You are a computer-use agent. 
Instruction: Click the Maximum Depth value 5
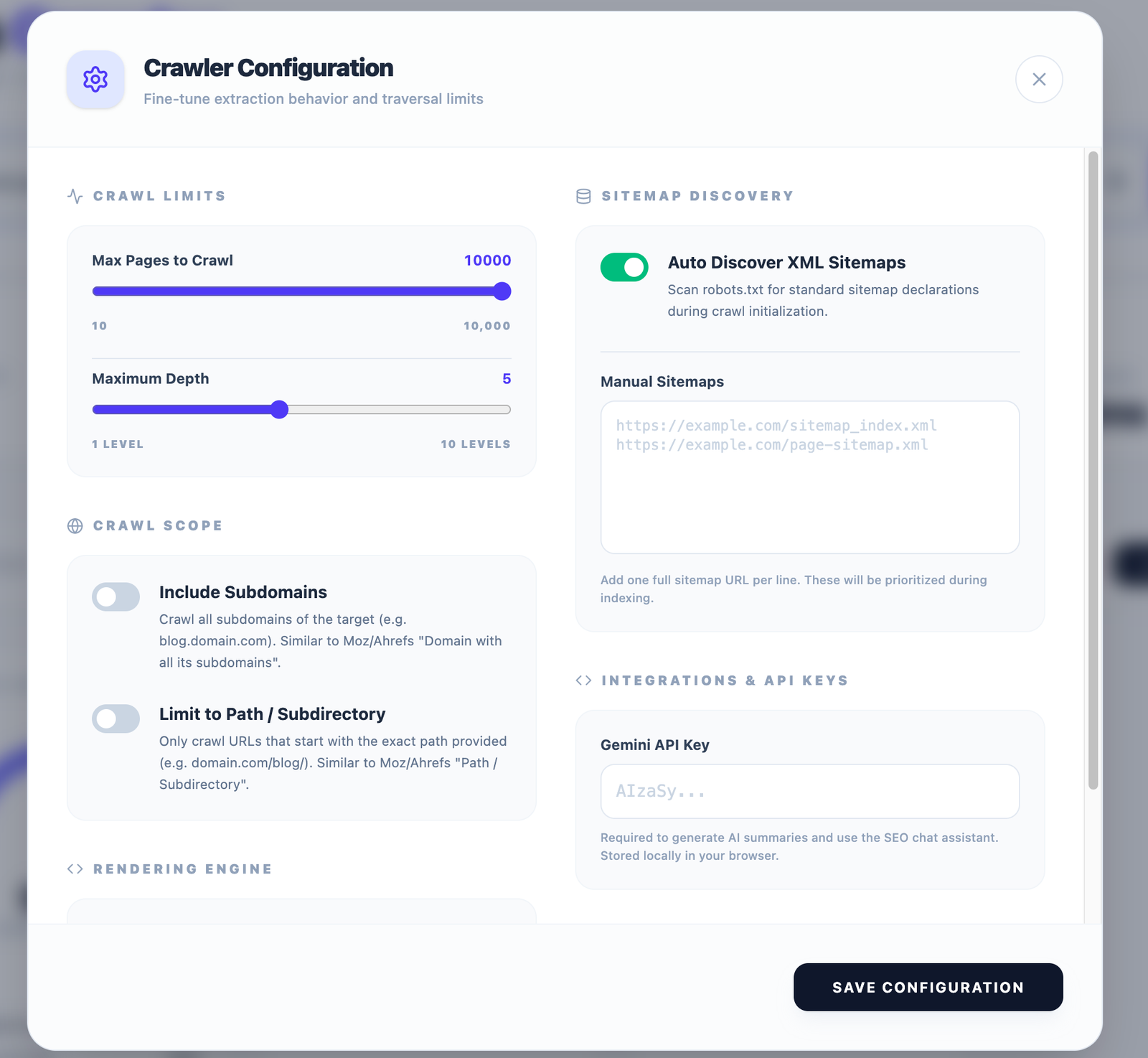coord(507,379)
